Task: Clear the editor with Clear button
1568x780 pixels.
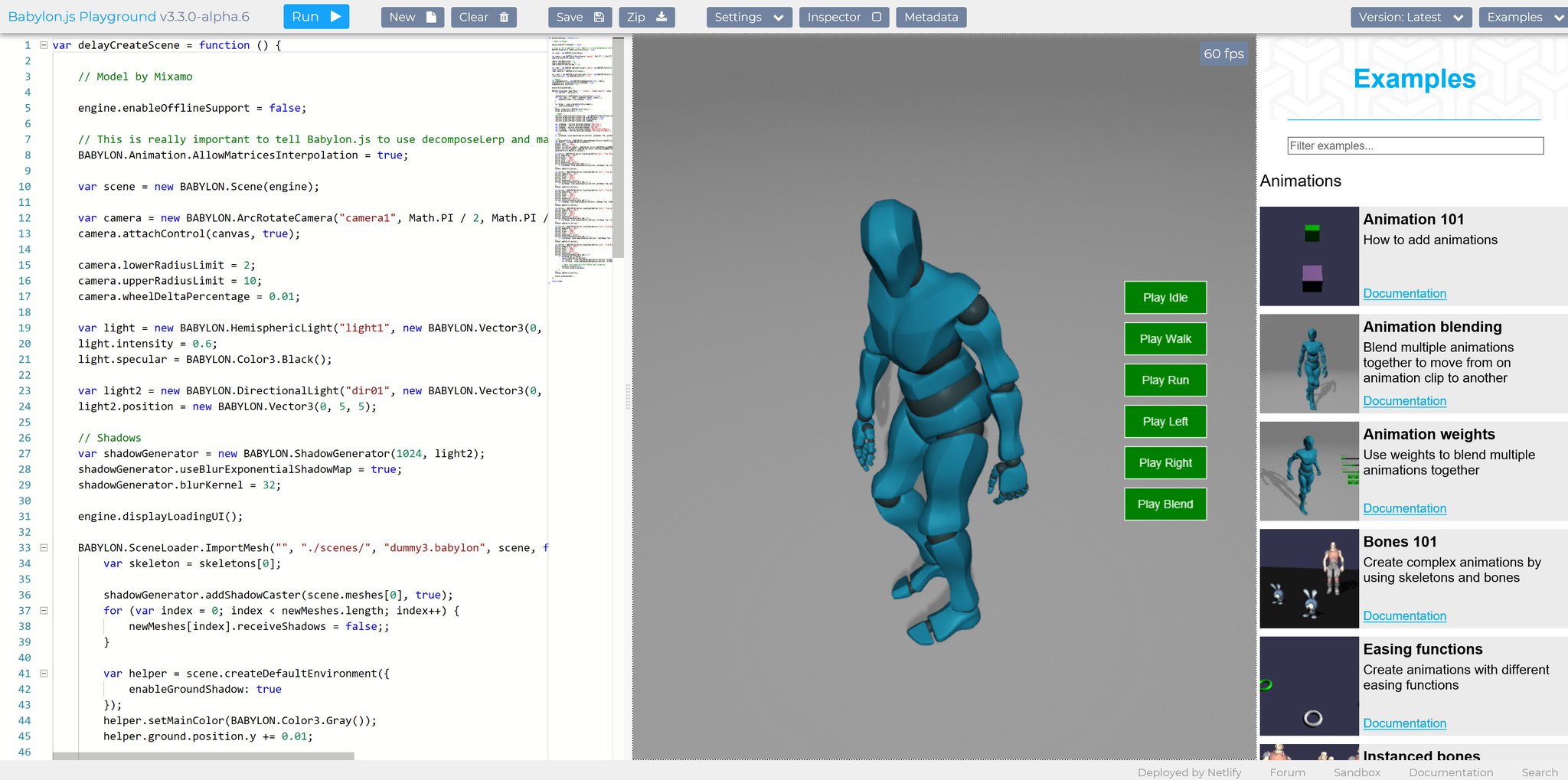Action: pos(484,17)
